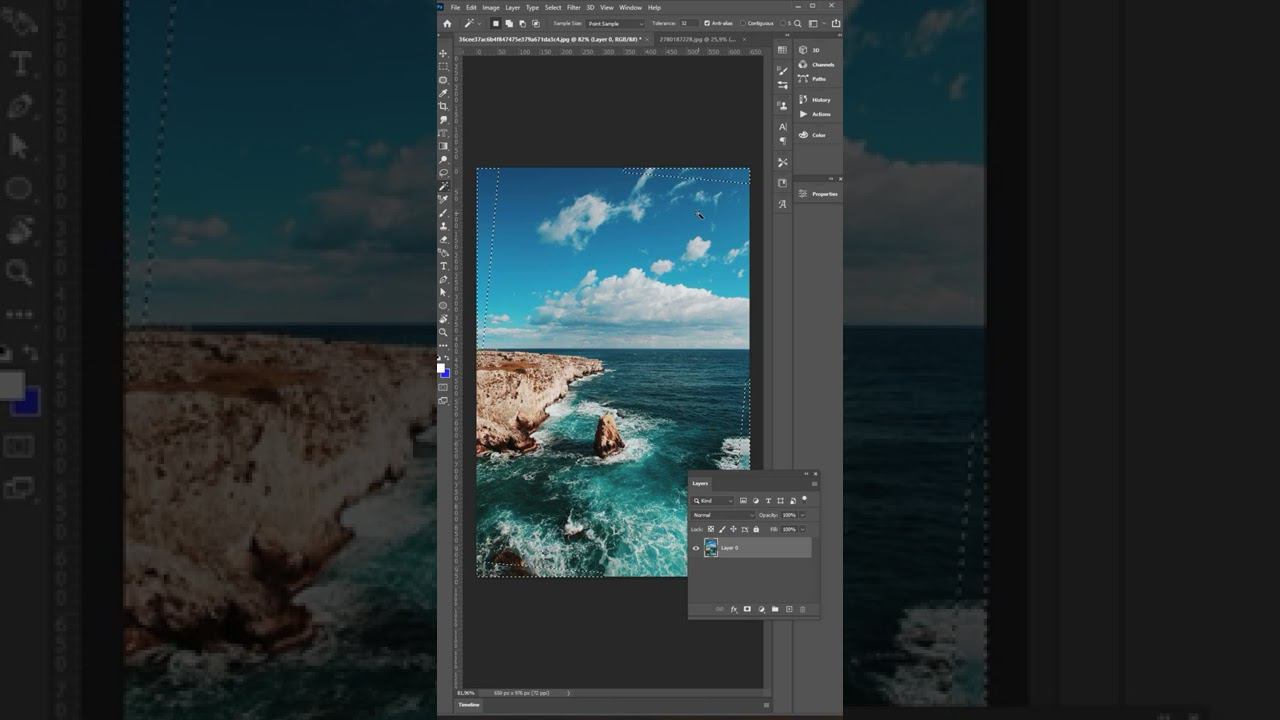Image resolution: width=1280 pixels, height=720 pixels.
Task: Add a layer mask from the Layers panel
Action: point(747,609)
